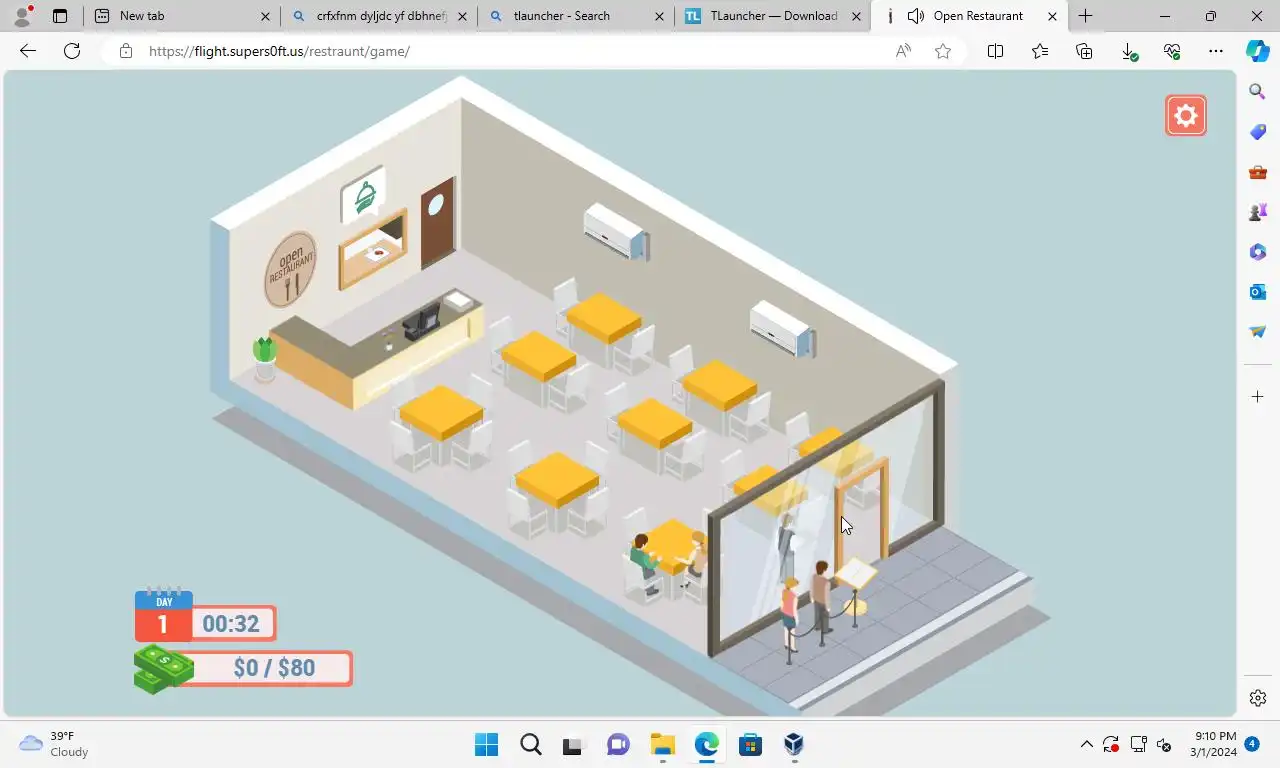Open the Downloads toolbar button

1129,51
